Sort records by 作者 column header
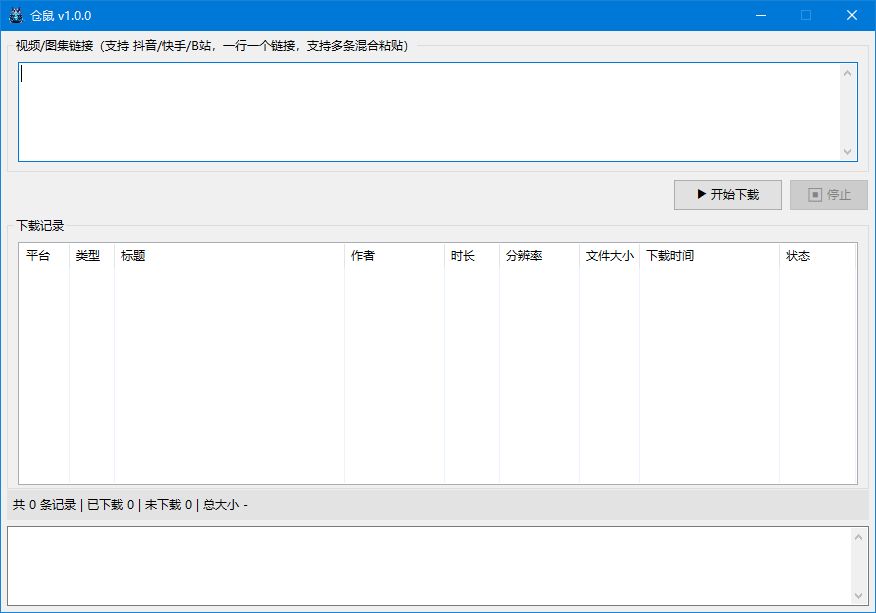The width and height of the screenshot is (876, 613). pos(394,256)
